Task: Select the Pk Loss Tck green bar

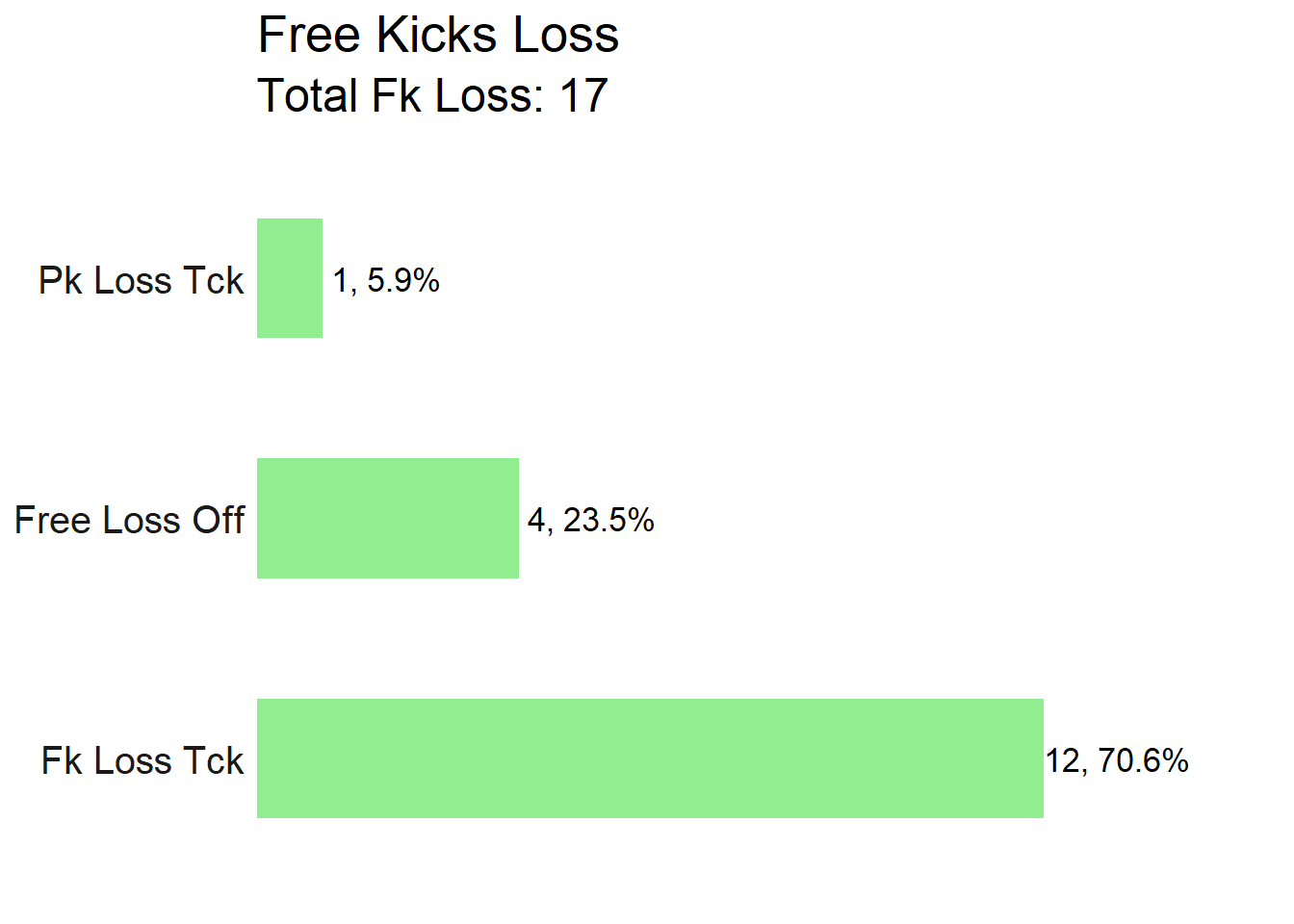Action: coord(290,278)
